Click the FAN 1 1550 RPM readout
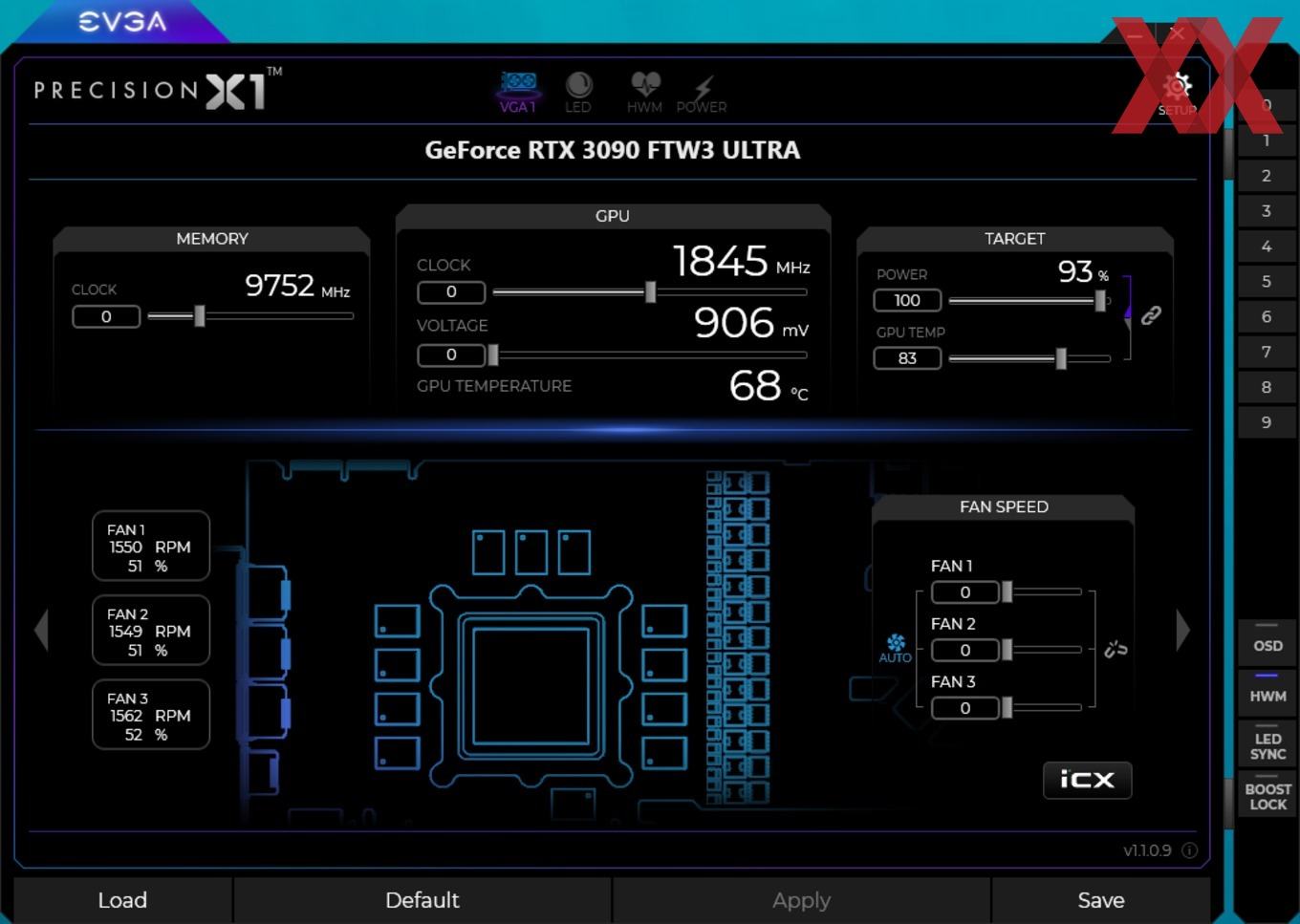The width and height of the screenshot is (1300, 924). [x=150, y=547]
